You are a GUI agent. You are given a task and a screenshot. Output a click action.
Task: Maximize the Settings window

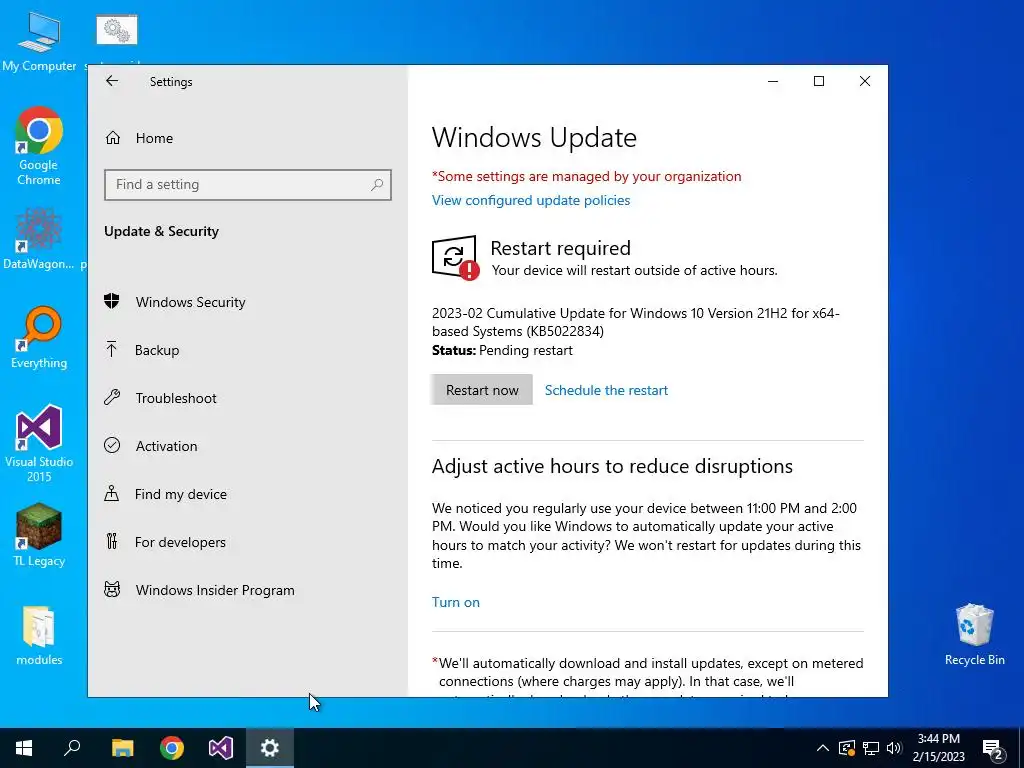point(819,81)
